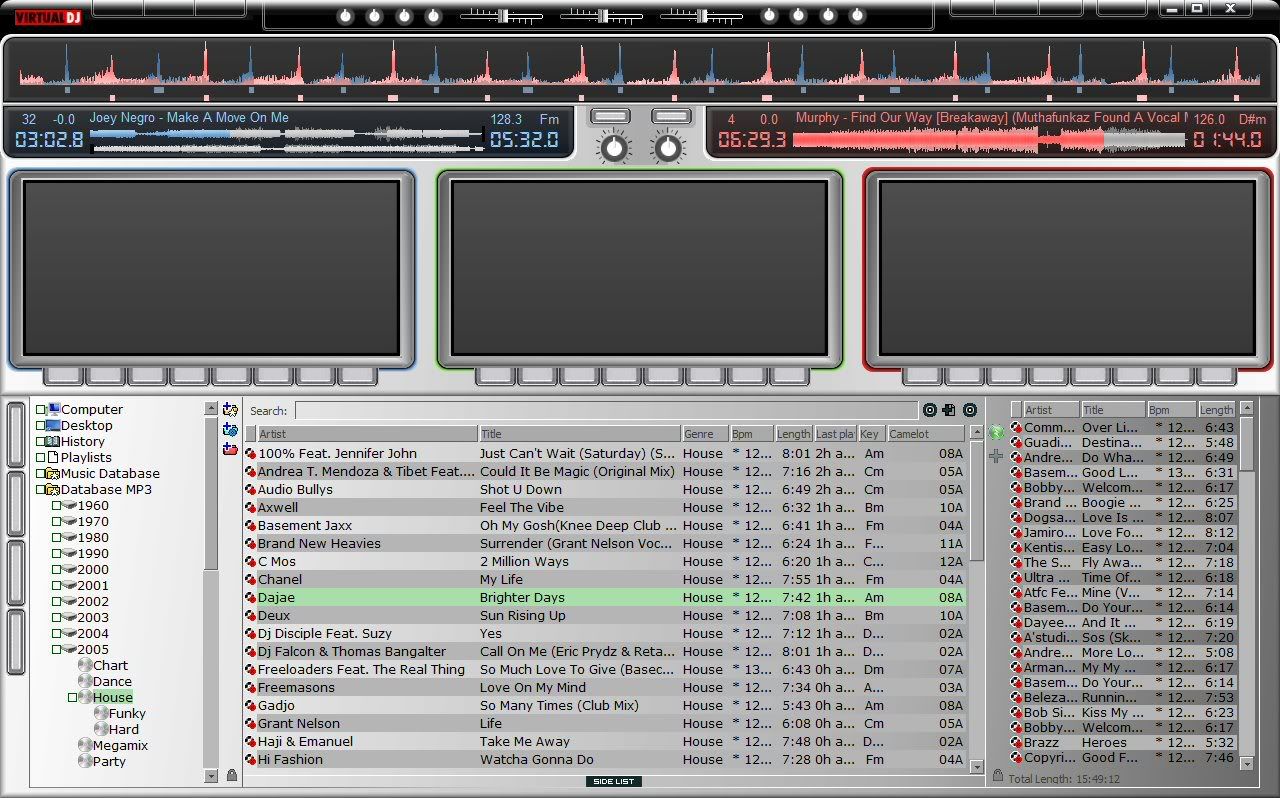
Task: Select the Dance folder
Action: pos(112,681)
